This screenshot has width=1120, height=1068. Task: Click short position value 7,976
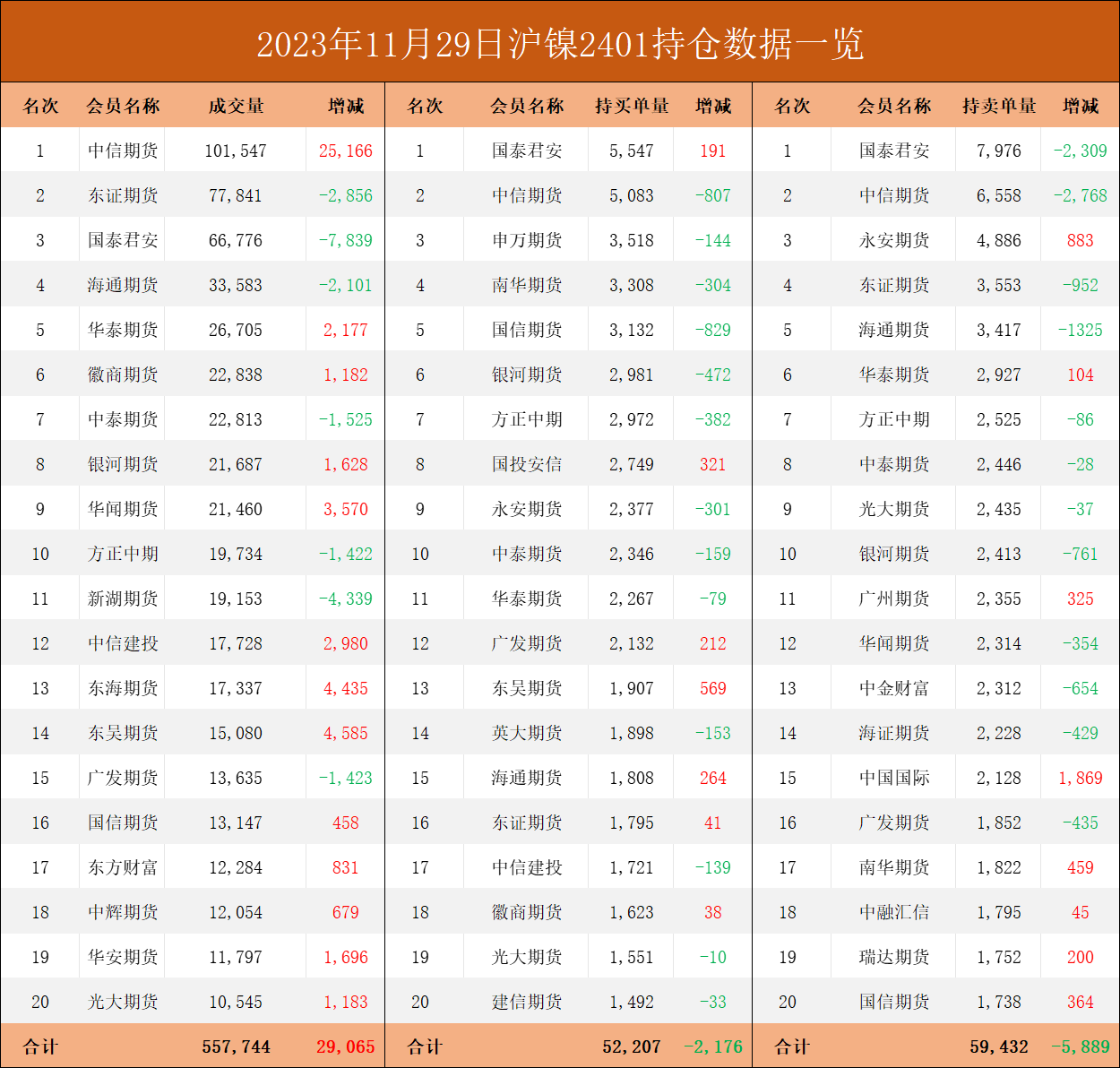coord(999,151)
